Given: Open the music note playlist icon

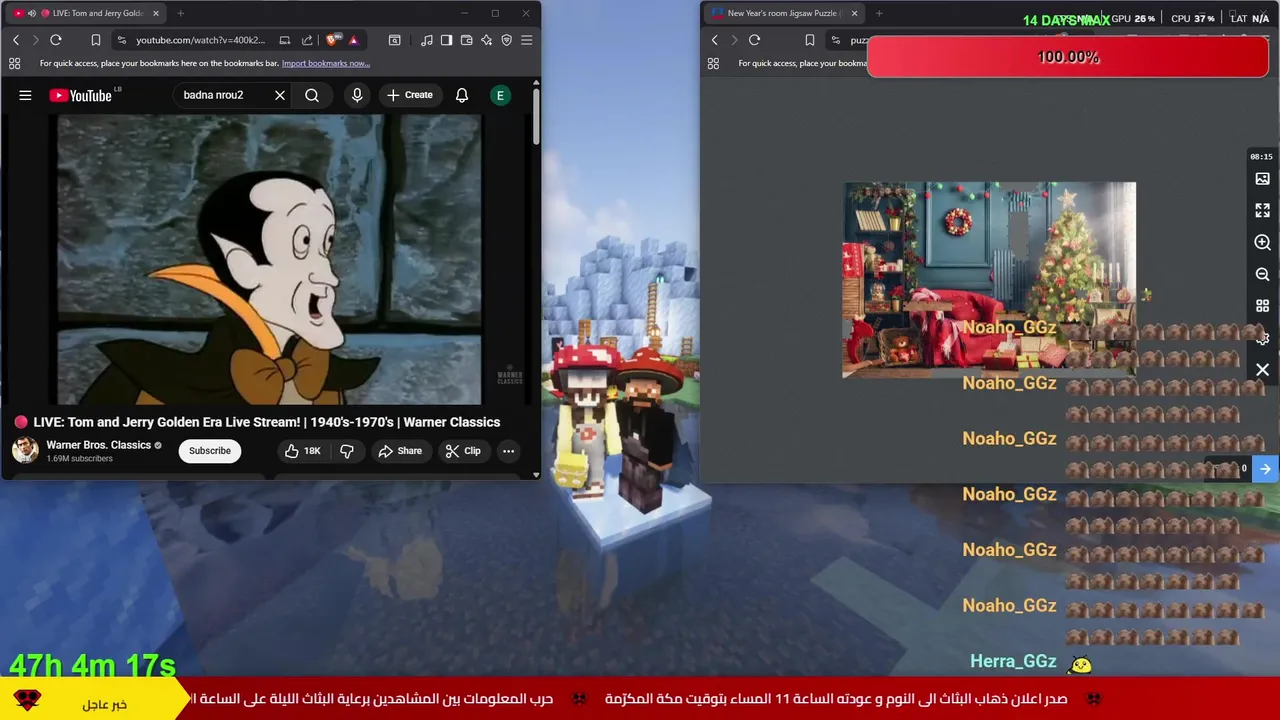Looking at the screenshot, I should (x=427, y=40).
